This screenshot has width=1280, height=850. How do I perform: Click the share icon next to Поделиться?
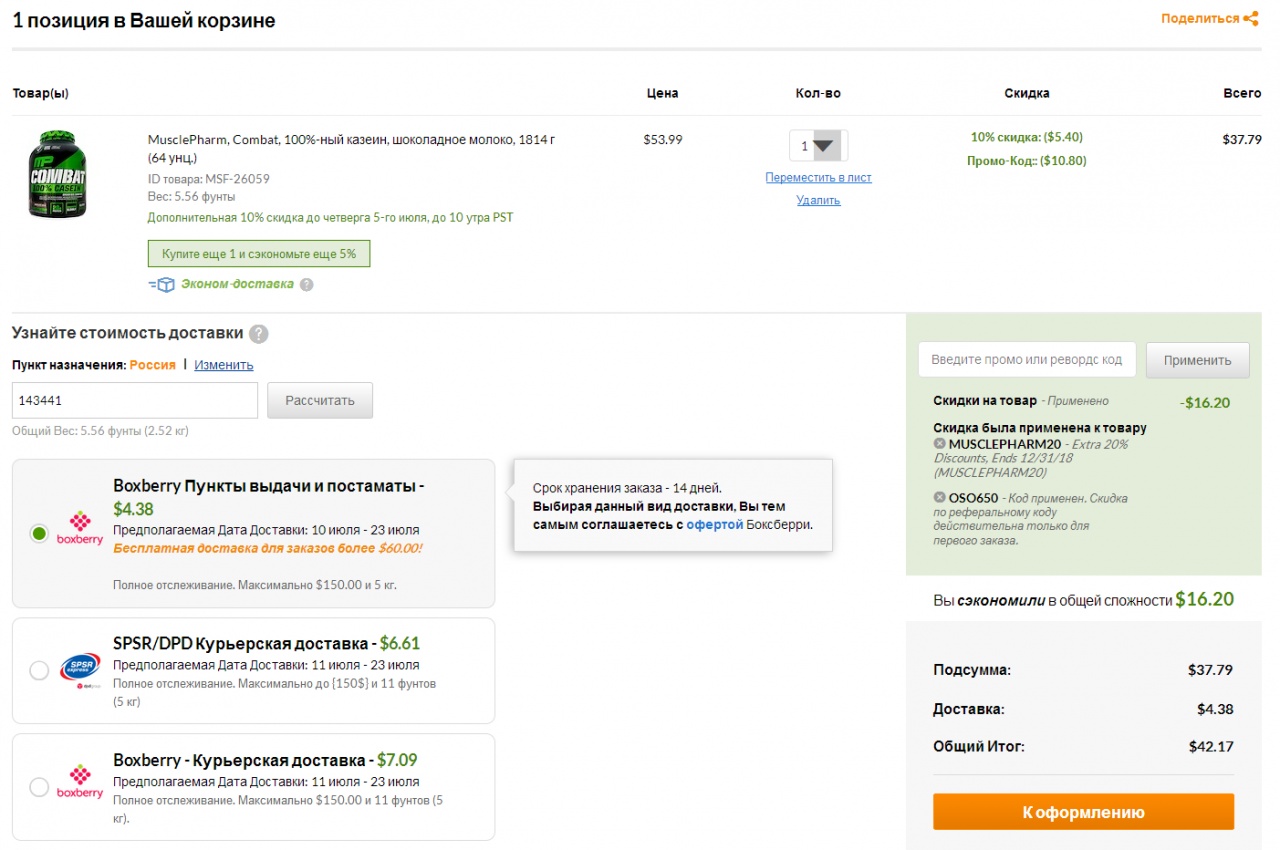click(x=1251, y=18)
